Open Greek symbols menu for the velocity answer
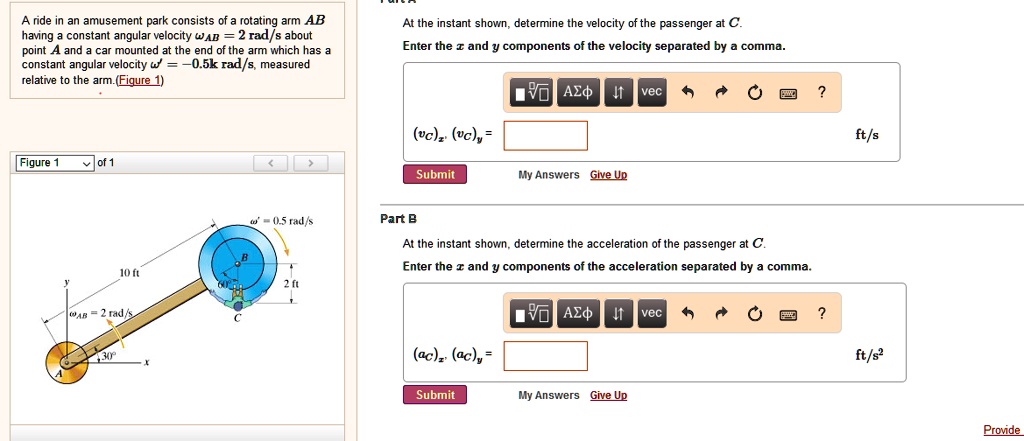Image resolution: width=1024 pixels, height=441 pixels. pyautogui.click(x=580, y=93)
